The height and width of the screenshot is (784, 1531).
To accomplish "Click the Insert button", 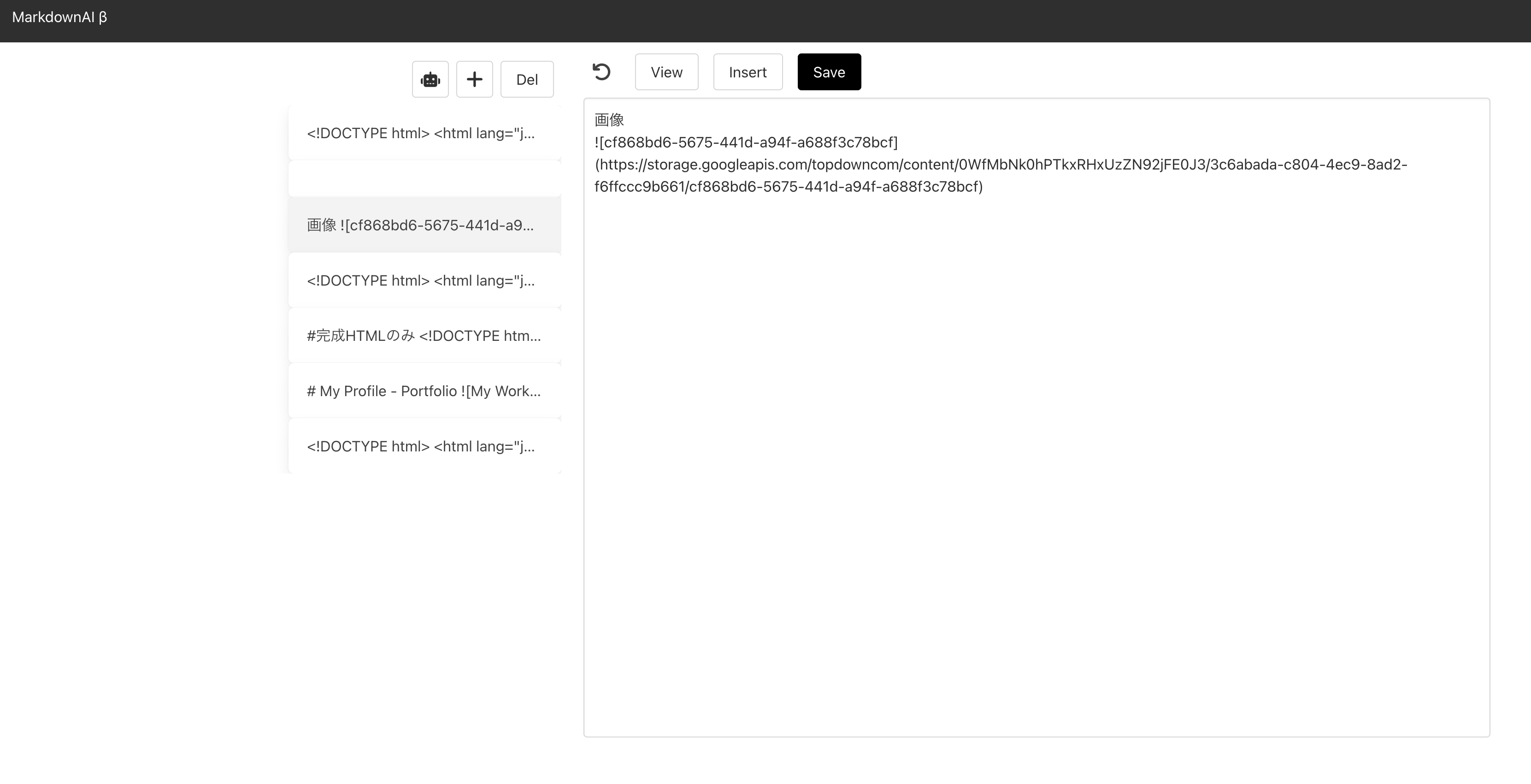I will (x=747, y=72).
